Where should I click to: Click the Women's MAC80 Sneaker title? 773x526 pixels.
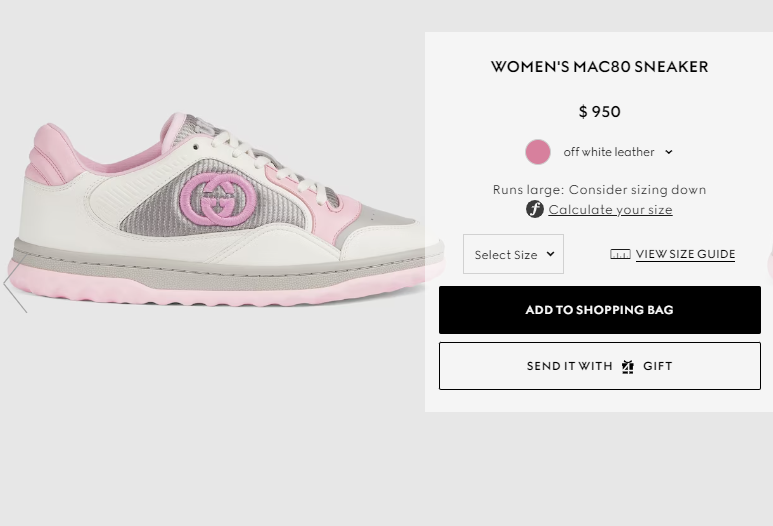[599, 67]
